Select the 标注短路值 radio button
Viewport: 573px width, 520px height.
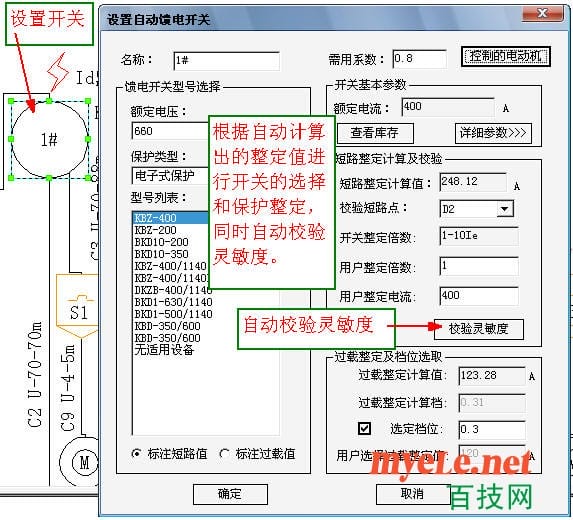click(x=136, y=454)
